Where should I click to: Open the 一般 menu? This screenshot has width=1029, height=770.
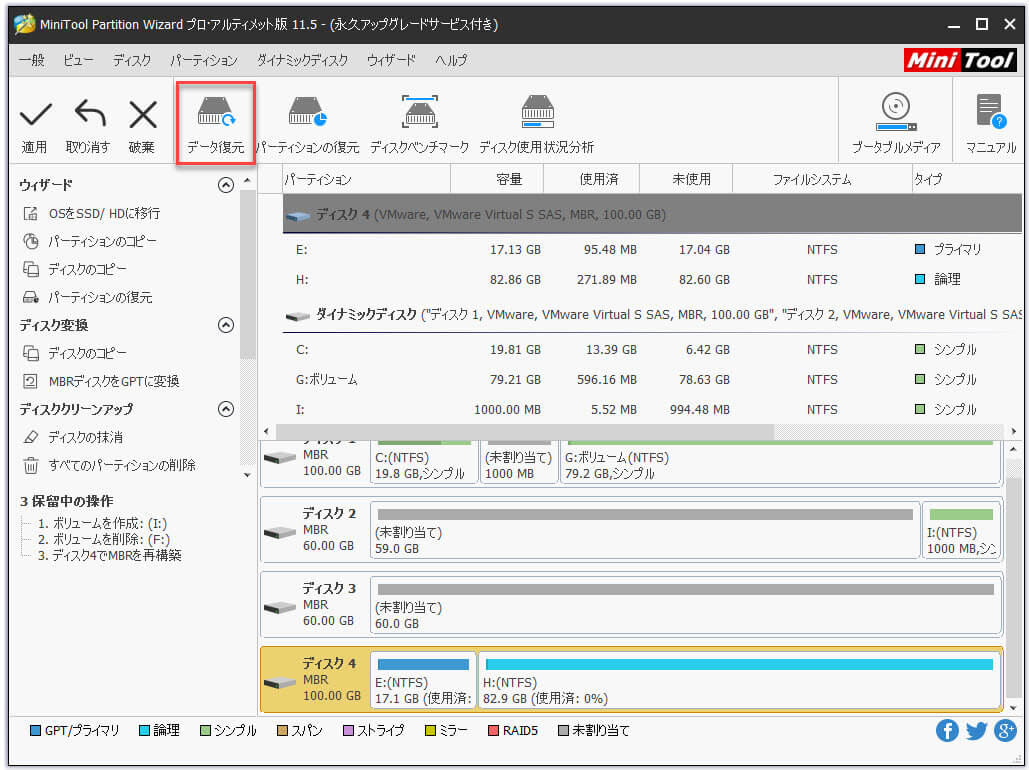click(32, 60)
